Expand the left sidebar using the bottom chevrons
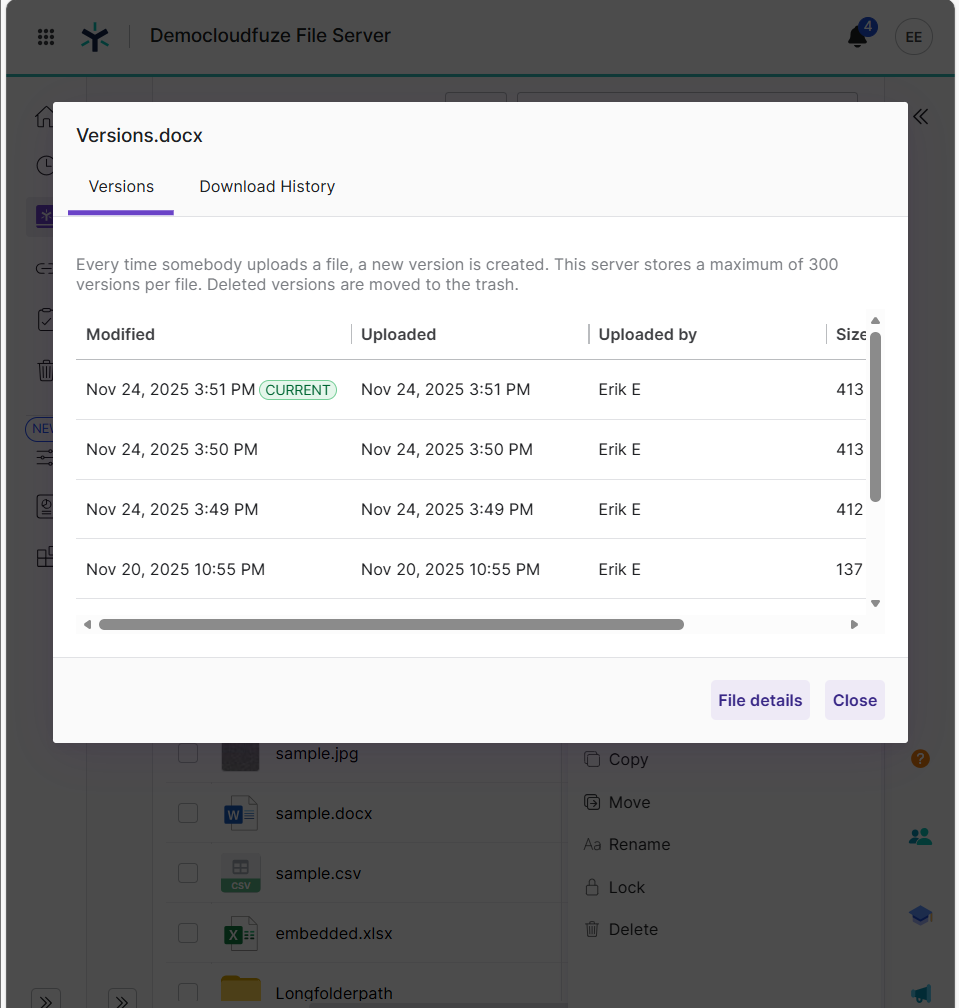959x1008 pixels. [x=46, y=999]
